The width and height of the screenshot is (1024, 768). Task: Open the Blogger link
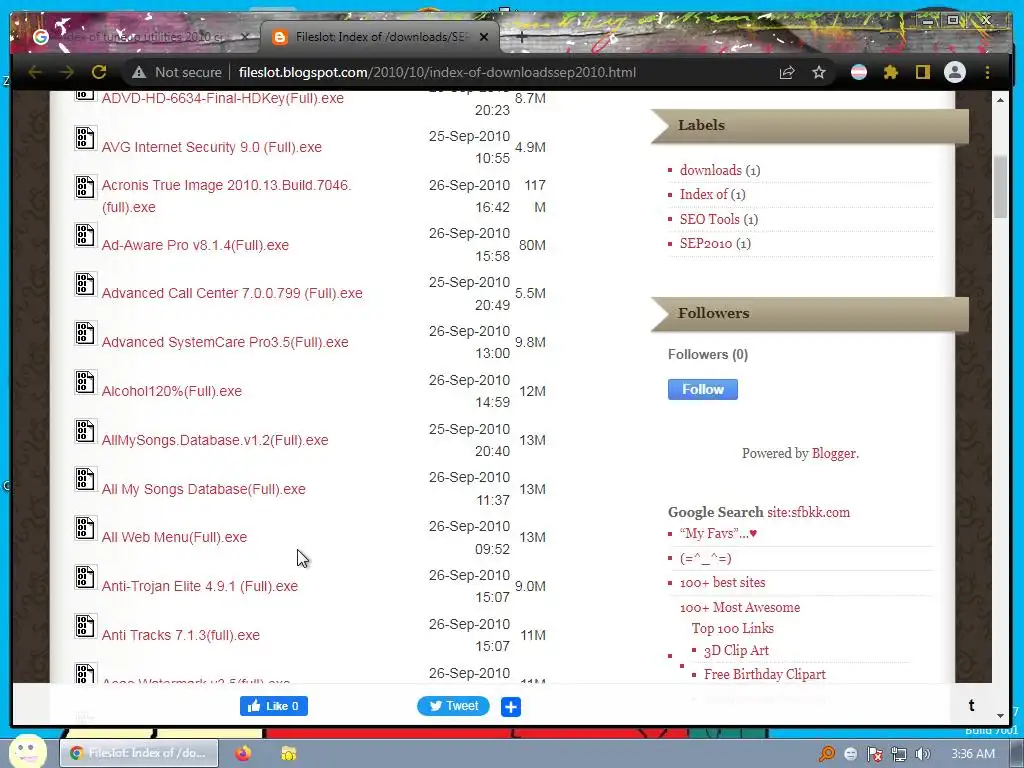coord(833,453)
